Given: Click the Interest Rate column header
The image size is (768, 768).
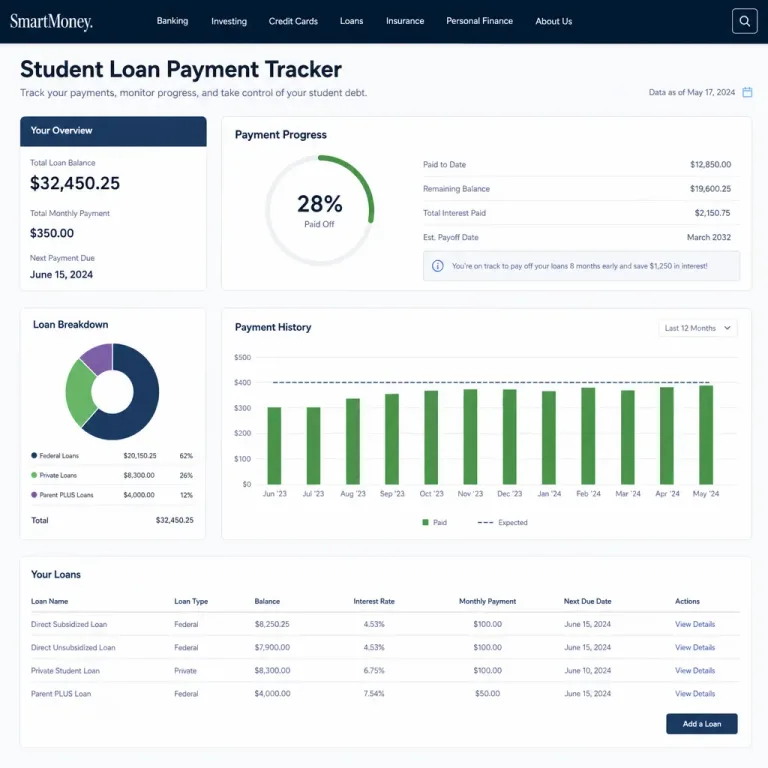Looking at the screenshot, I should point(374,601).
